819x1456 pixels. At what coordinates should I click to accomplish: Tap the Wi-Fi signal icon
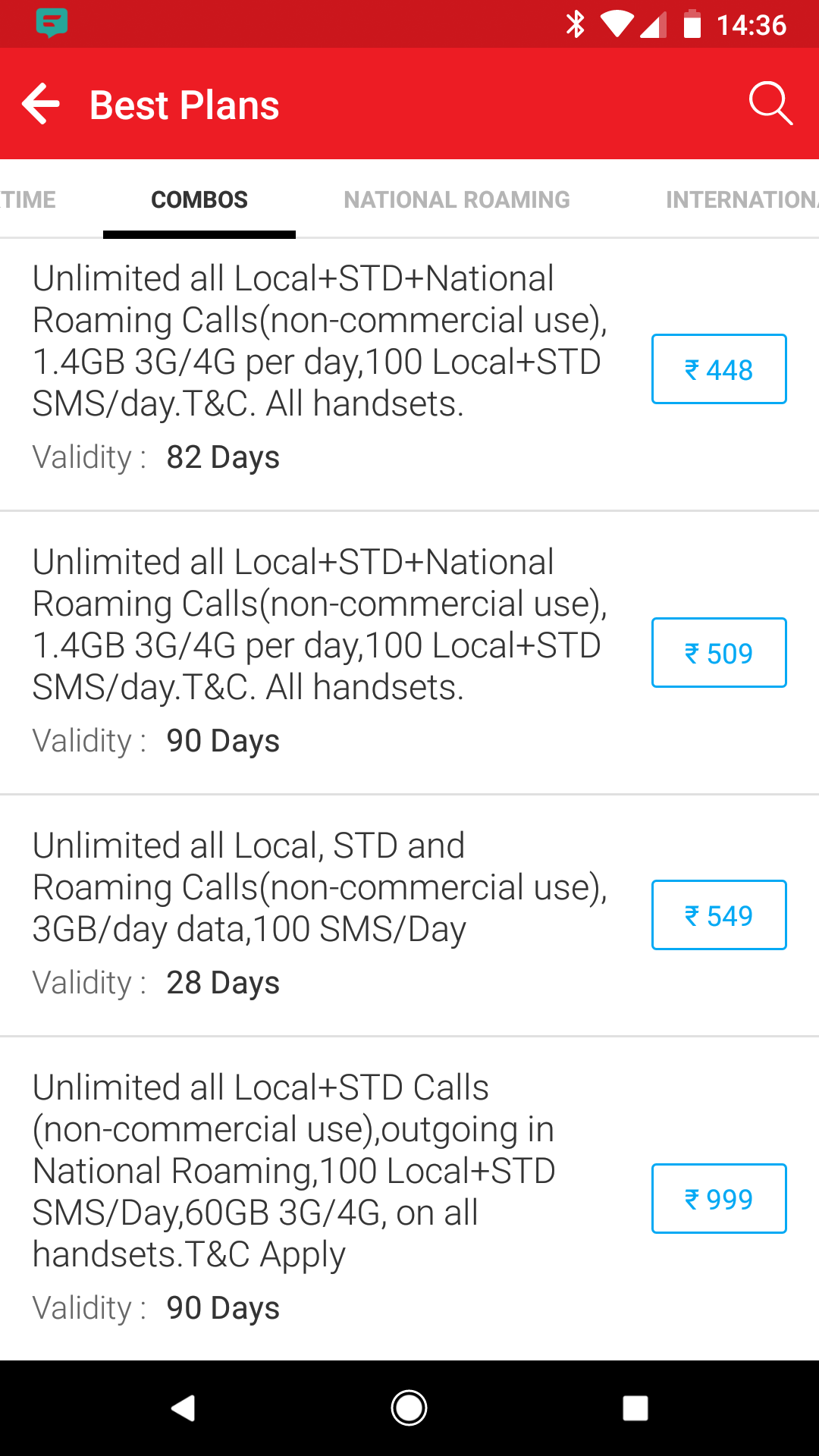pos(617,24)
